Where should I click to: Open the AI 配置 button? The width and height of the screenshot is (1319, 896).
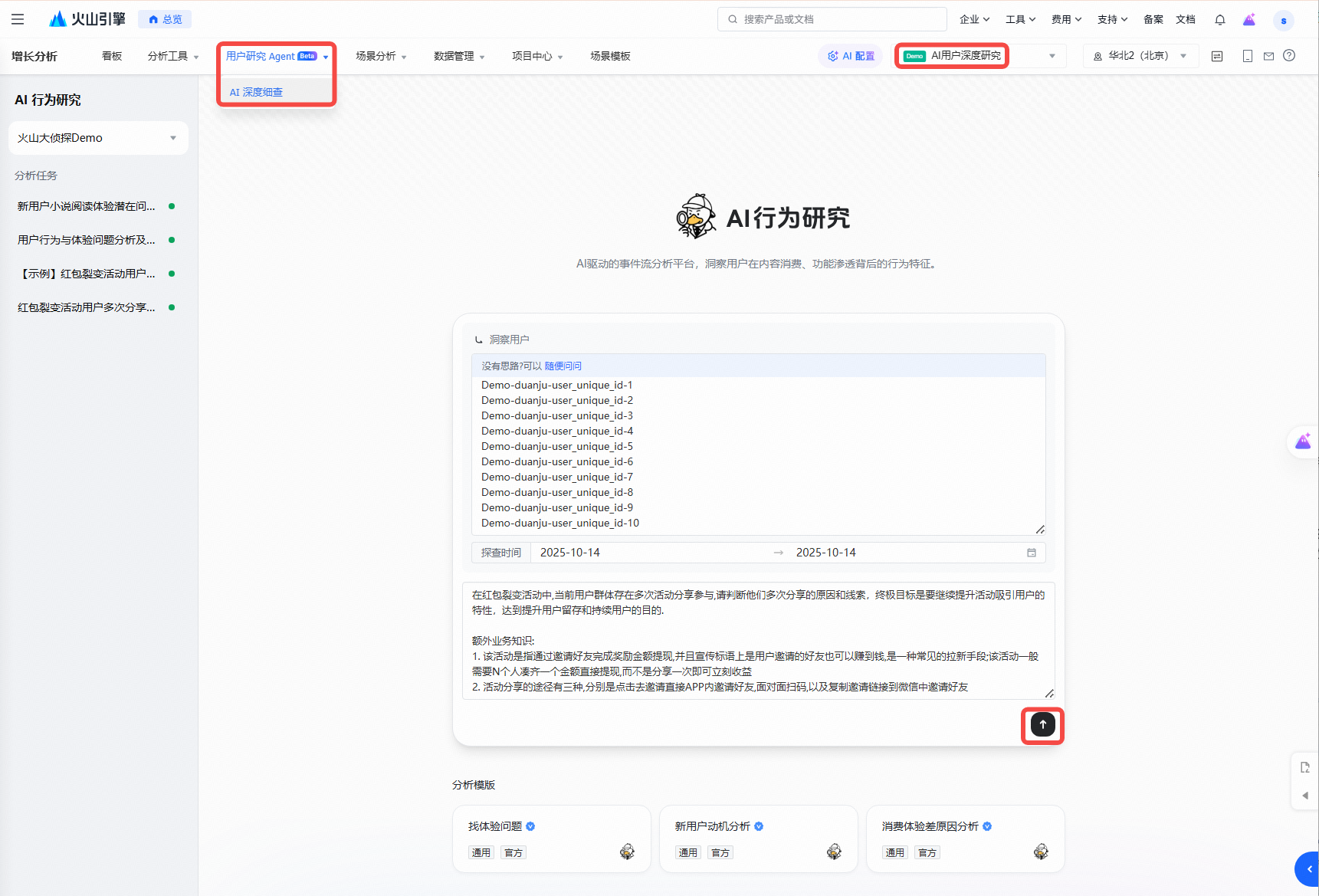851,56
